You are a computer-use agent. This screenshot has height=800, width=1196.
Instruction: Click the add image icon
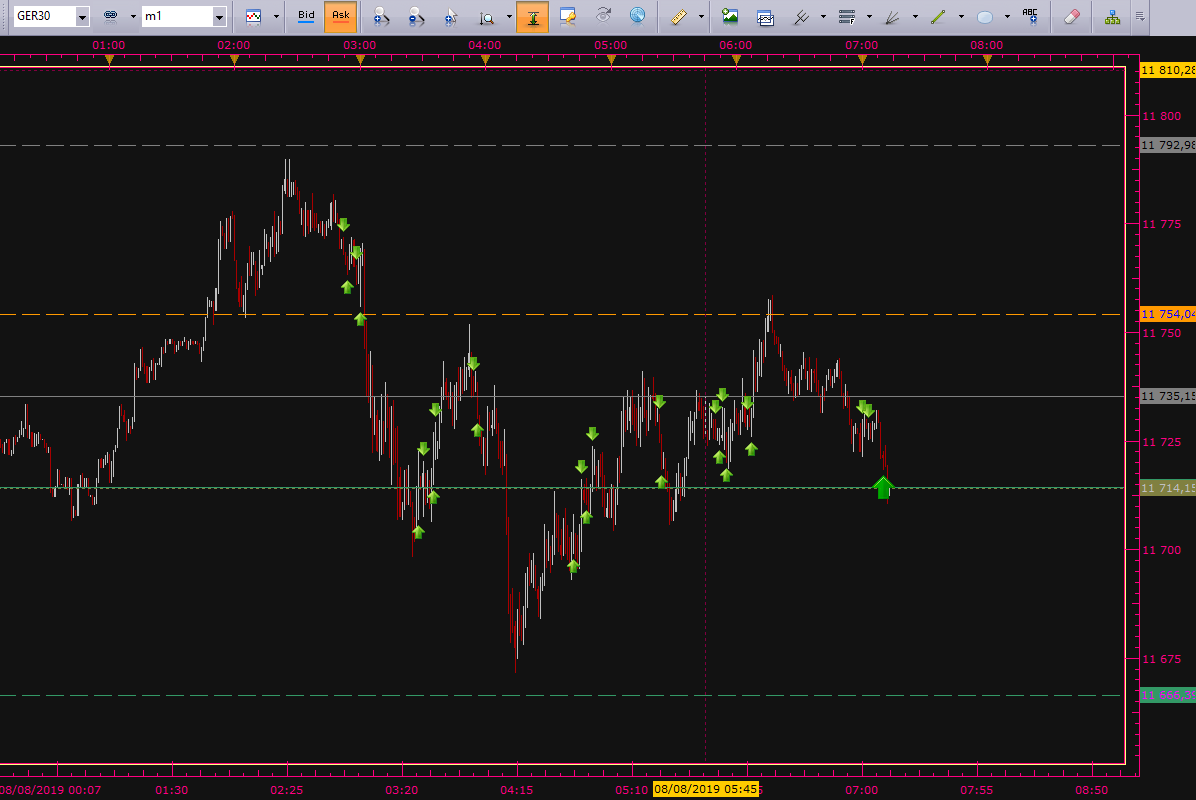tap(730, 16)
